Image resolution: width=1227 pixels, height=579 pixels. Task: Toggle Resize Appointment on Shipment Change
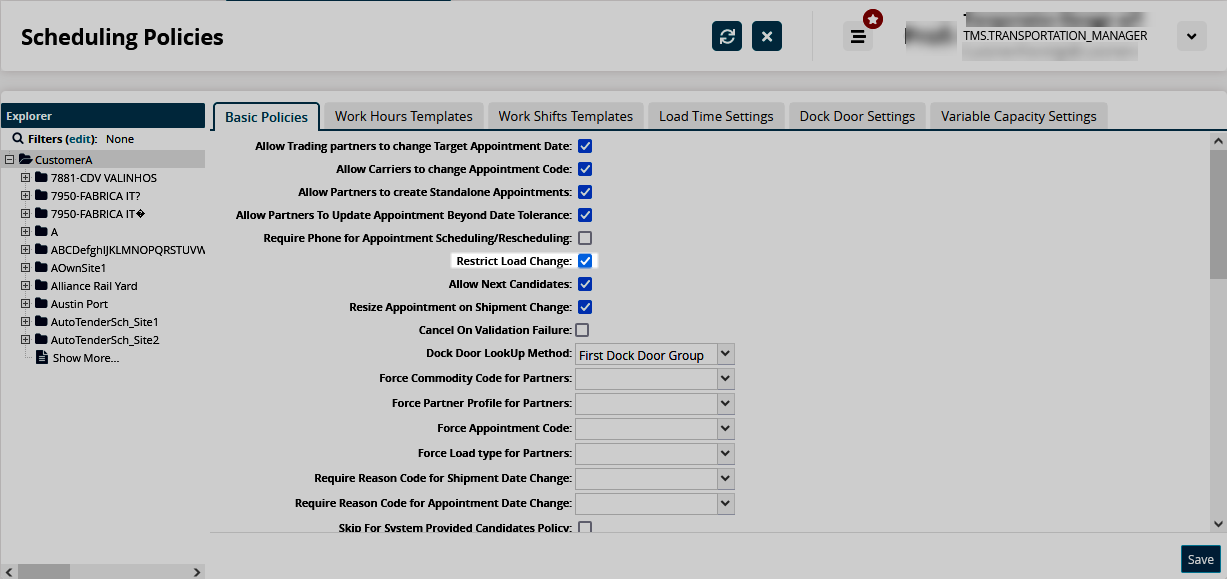(585, 307)
